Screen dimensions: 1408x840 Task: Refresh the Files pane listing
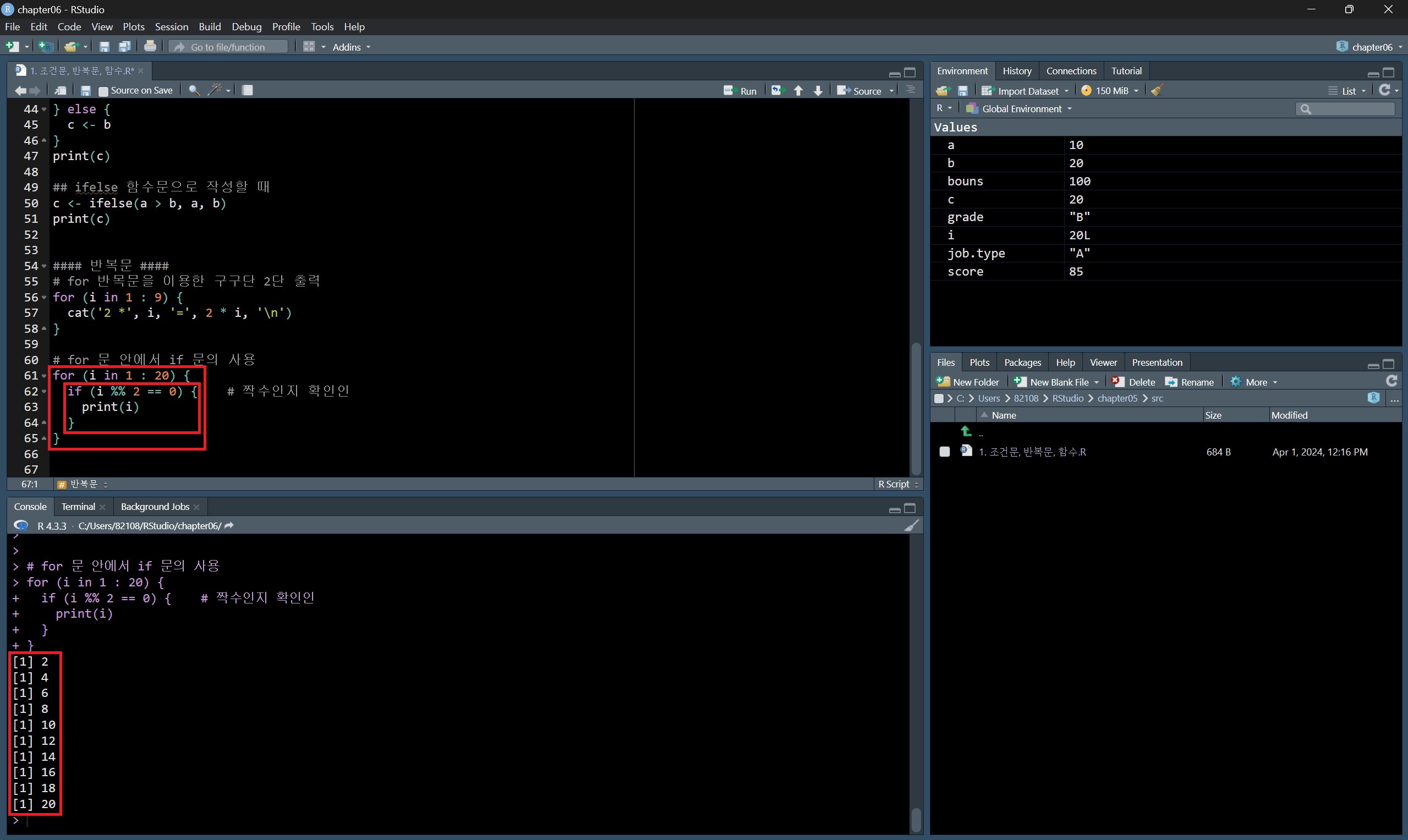[1391, 381]
